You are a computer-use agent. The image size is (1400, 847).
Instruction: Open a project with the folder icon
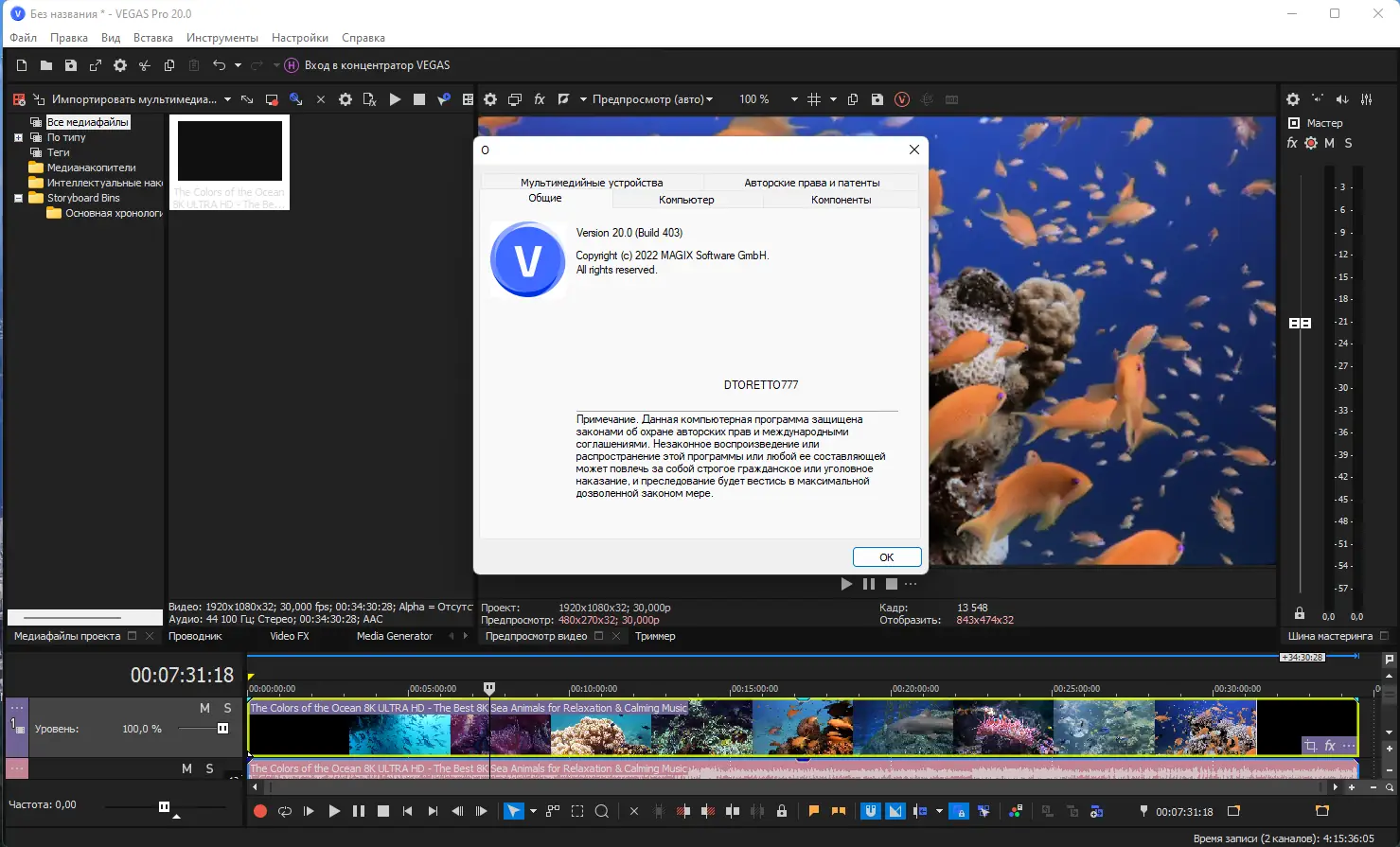coord(45,65)
